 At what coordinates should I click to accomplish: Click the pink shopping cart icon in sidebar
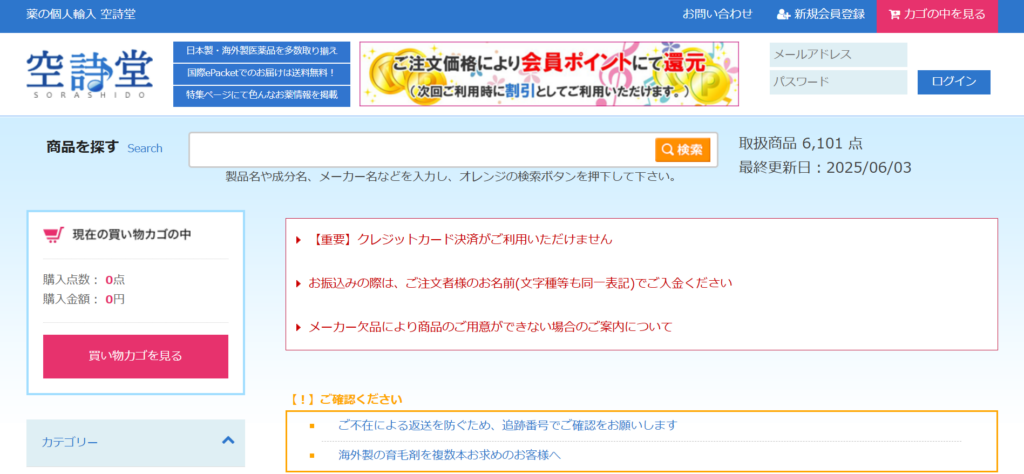(54, 234)
